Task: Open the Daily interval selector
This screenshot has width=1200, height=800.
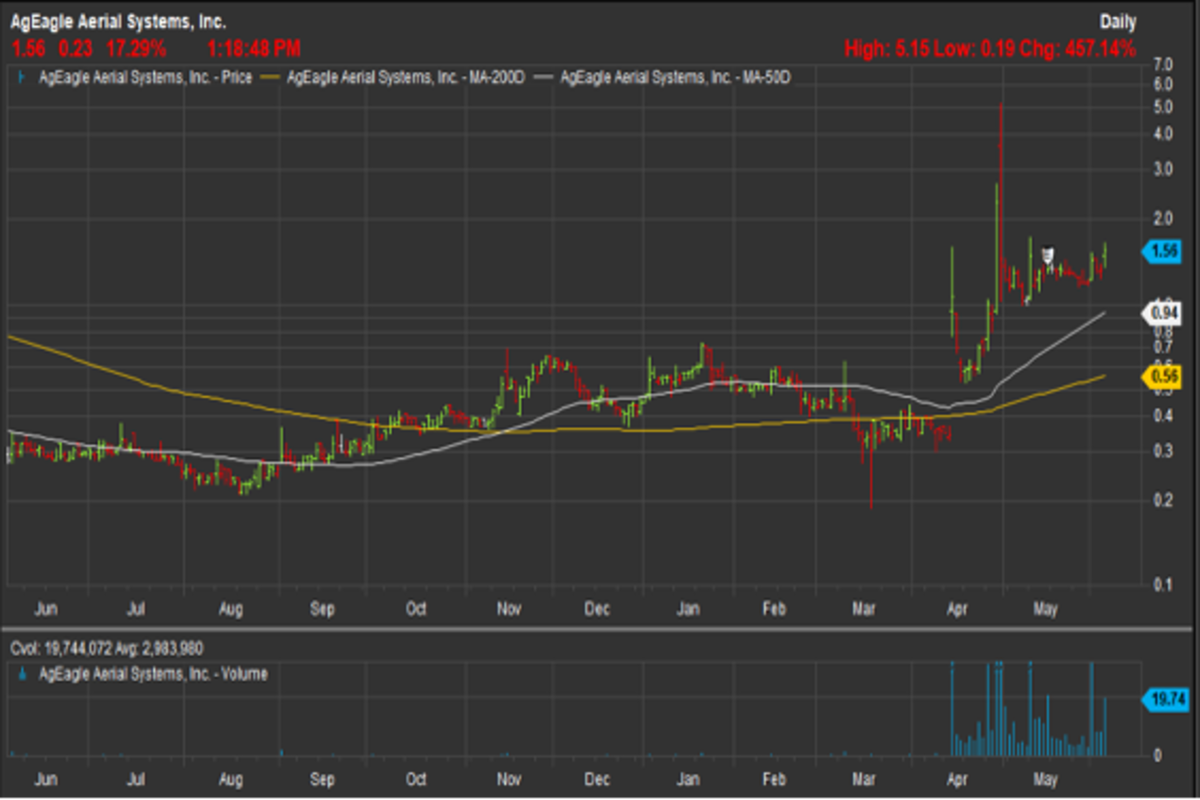Action: (1117, 21)
